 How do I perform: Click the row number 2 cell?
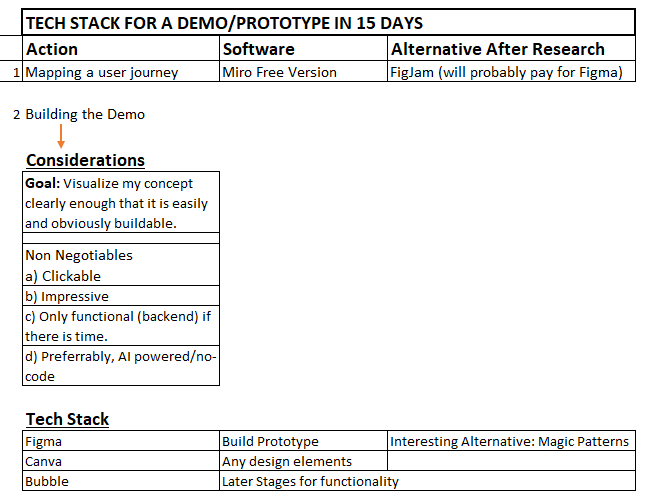pos(16,114)
